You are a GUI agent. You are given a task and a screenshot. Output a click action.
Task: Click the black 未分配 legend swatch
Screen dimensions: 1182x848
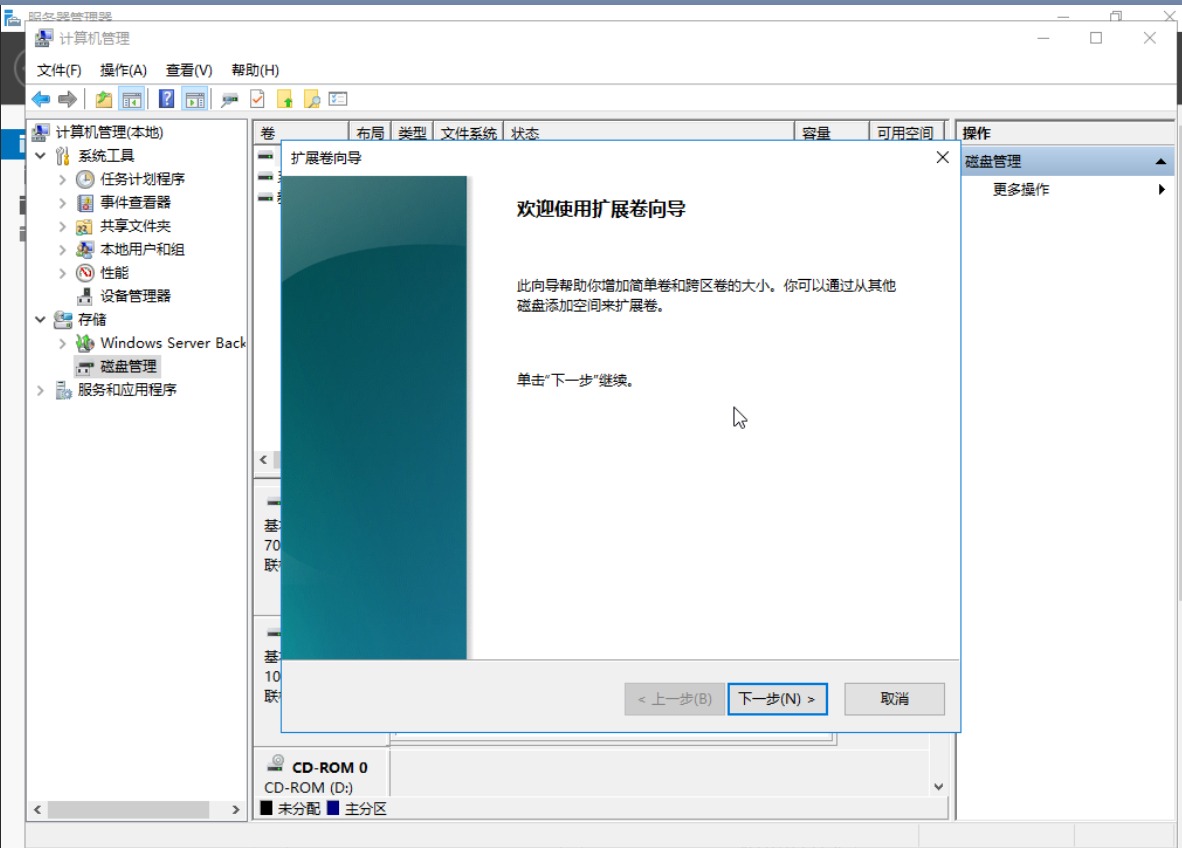(x=266, y=808)
